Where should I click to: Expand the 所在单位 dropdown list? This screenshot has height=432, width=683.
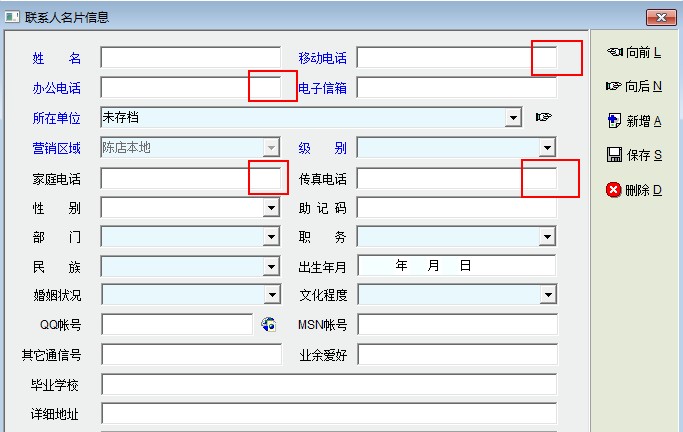[513, 118]
